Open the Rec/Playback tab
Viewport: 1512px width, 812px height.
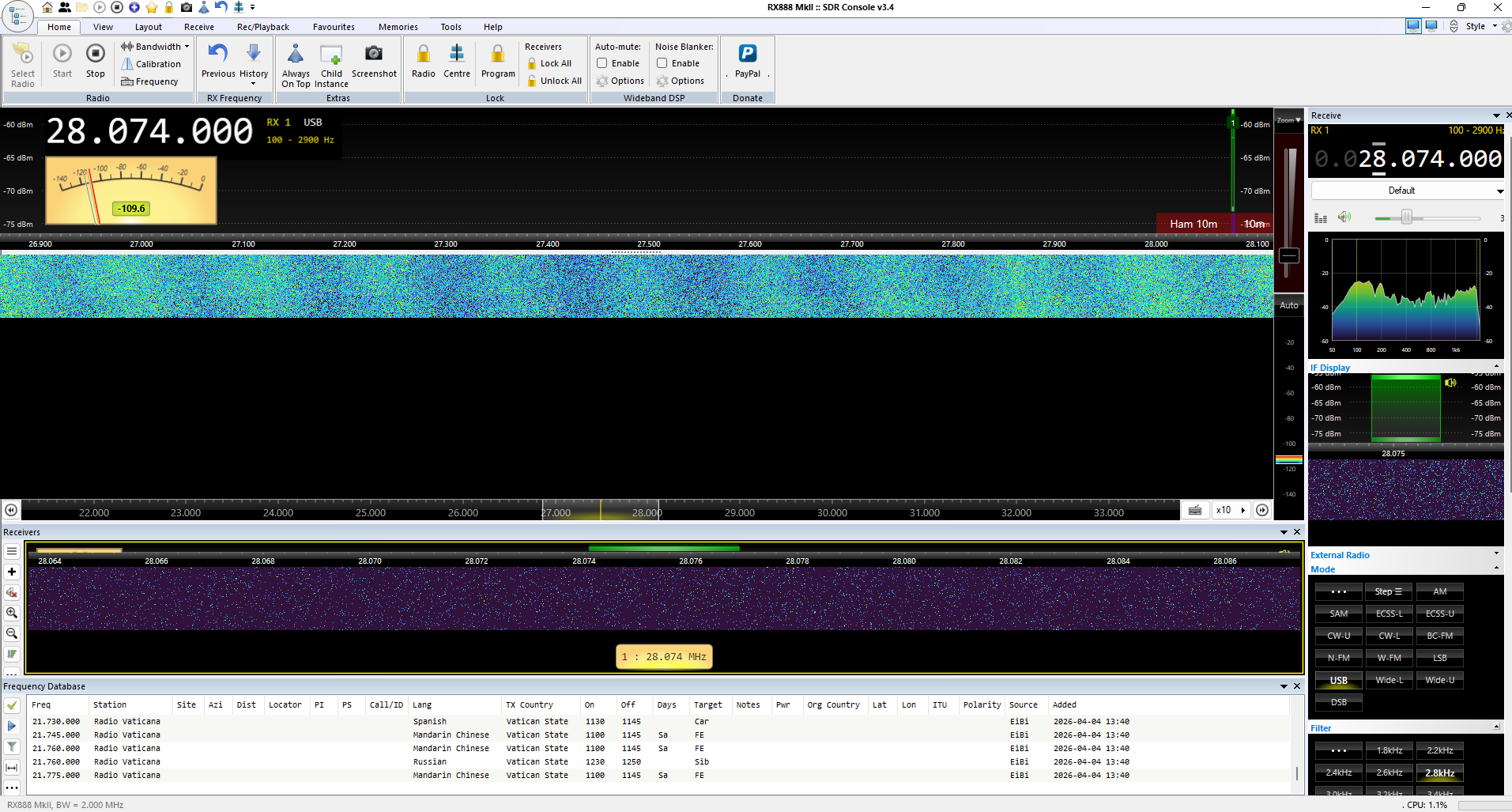[x=263, y=27]
